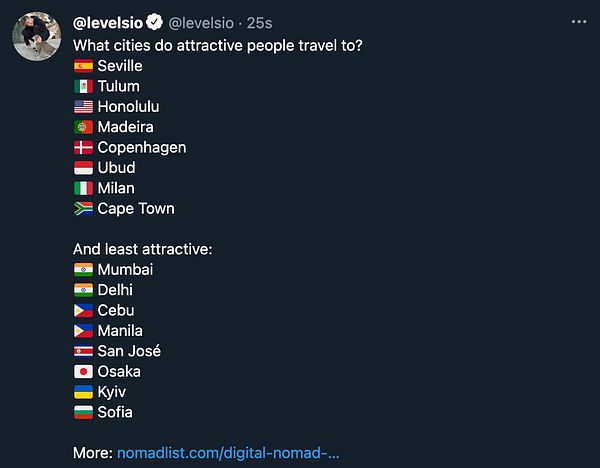Click the Mexico flag beside Tulum

(83, 86)
